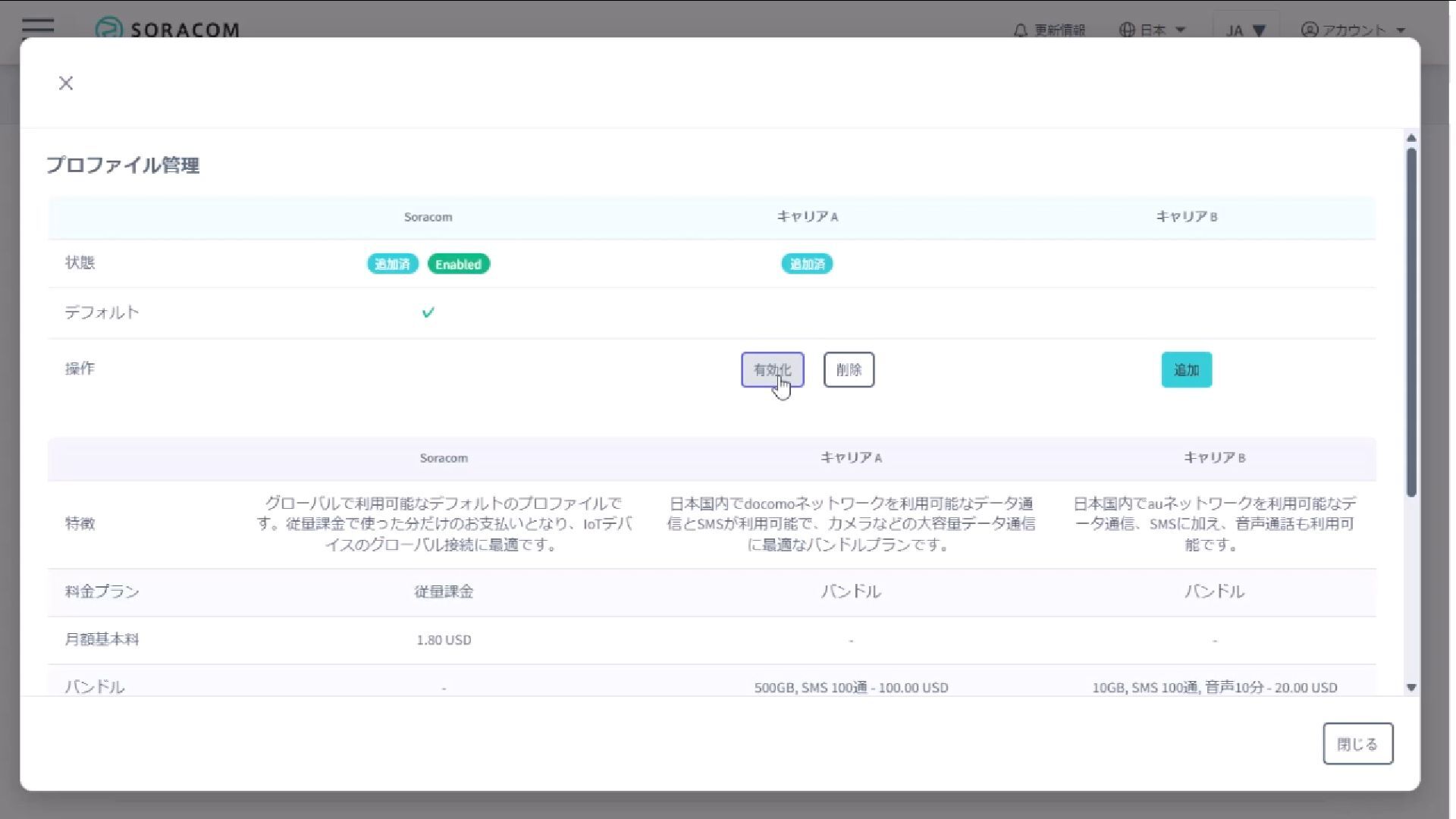Click the Soracom header in the comparison table
Viewport: 1456px width, 819px height.
444,458
